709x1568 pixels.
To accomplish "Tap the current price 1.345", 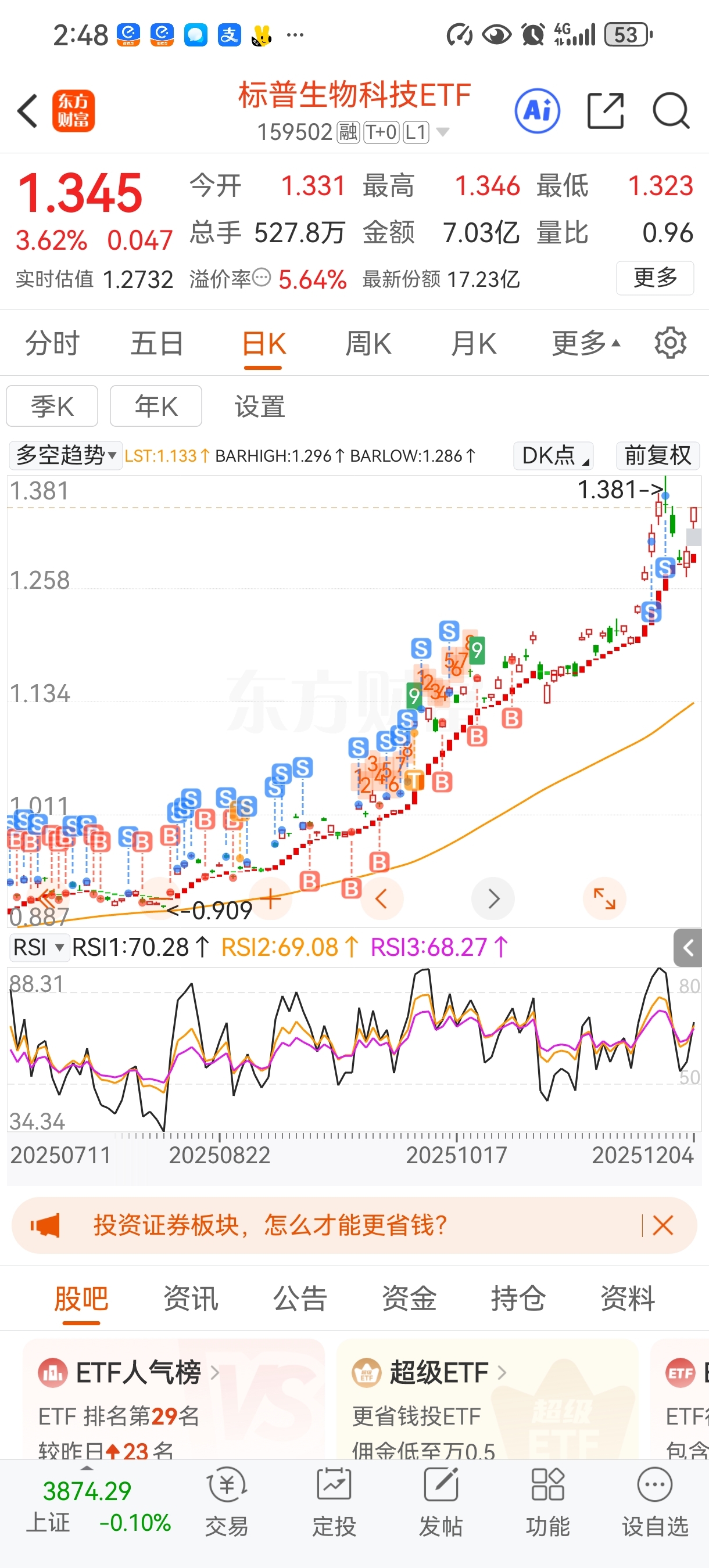I will coord(80,192).
